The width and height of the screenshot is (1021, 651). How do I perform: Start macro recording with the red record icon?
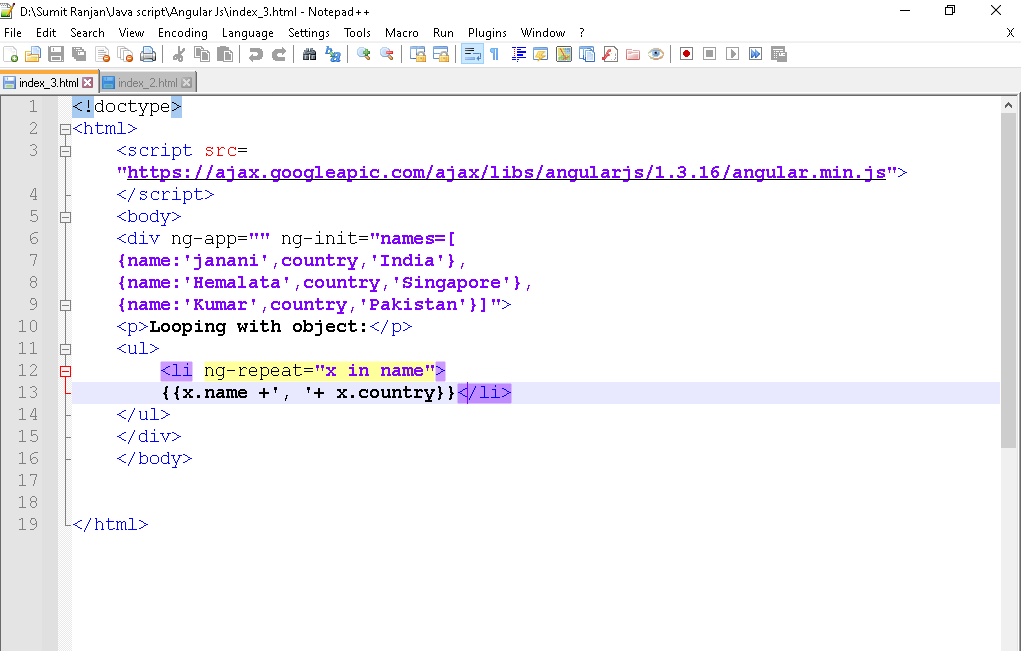coord(686,54)
